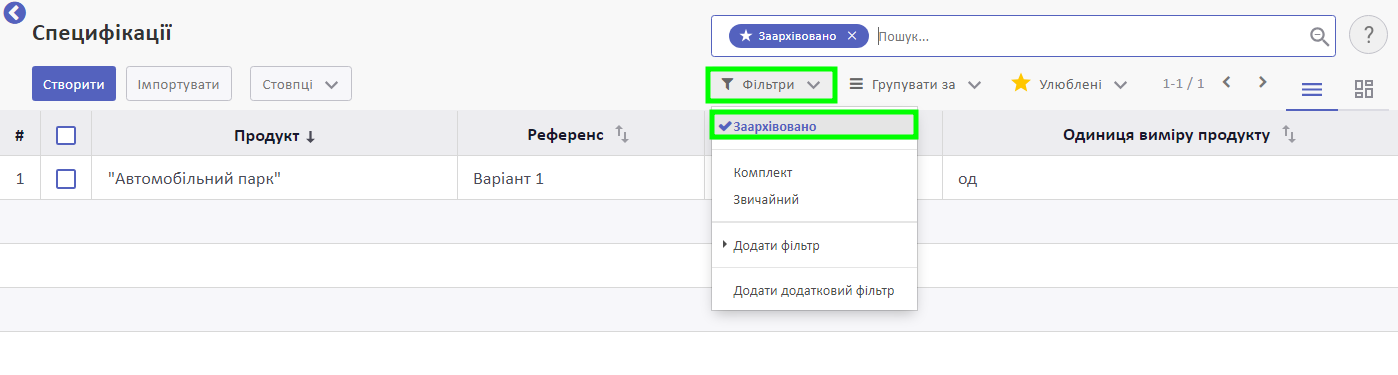Image resolution: width=1398 pixels, height=375 pixels.
Task: Expand the Групувати за dropdown
Action: (x=914, y=85)
